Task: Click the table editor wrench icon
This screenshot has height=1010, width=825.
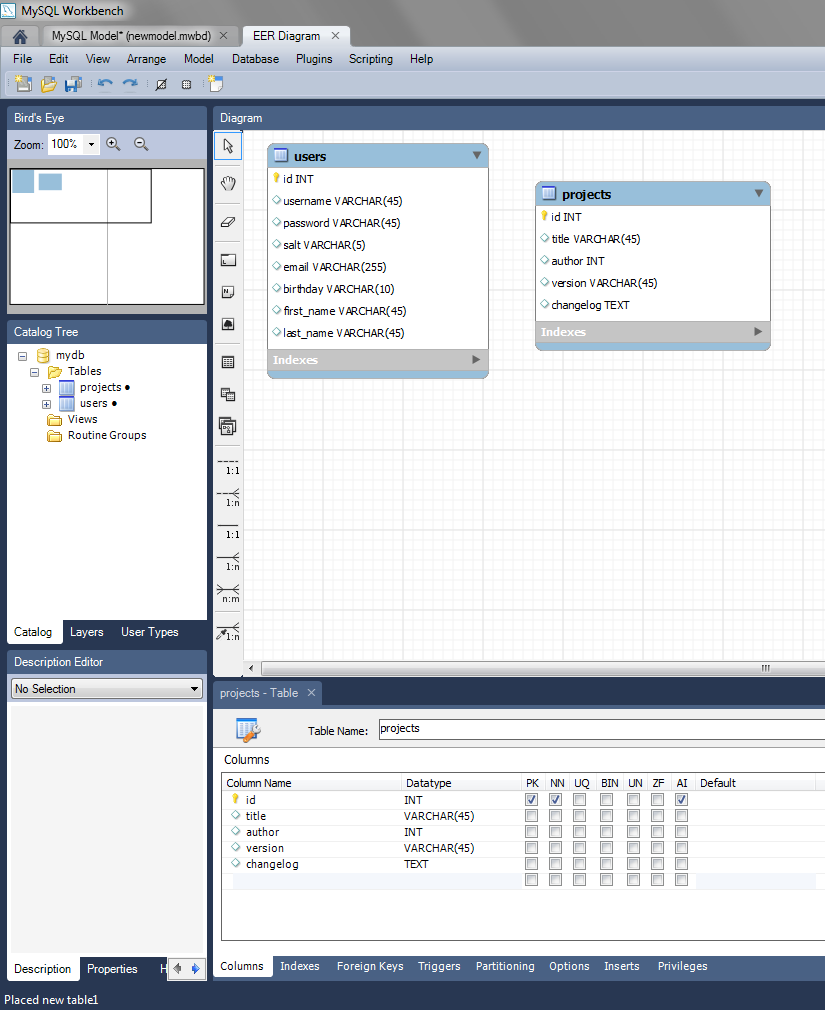Action: coord(248,729)
